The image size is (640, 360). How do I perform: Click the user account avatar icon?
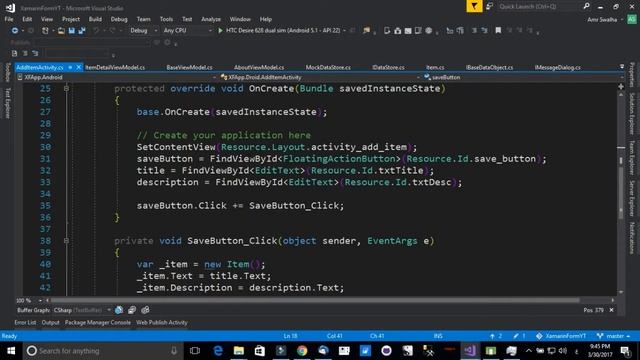click(632, 19)
